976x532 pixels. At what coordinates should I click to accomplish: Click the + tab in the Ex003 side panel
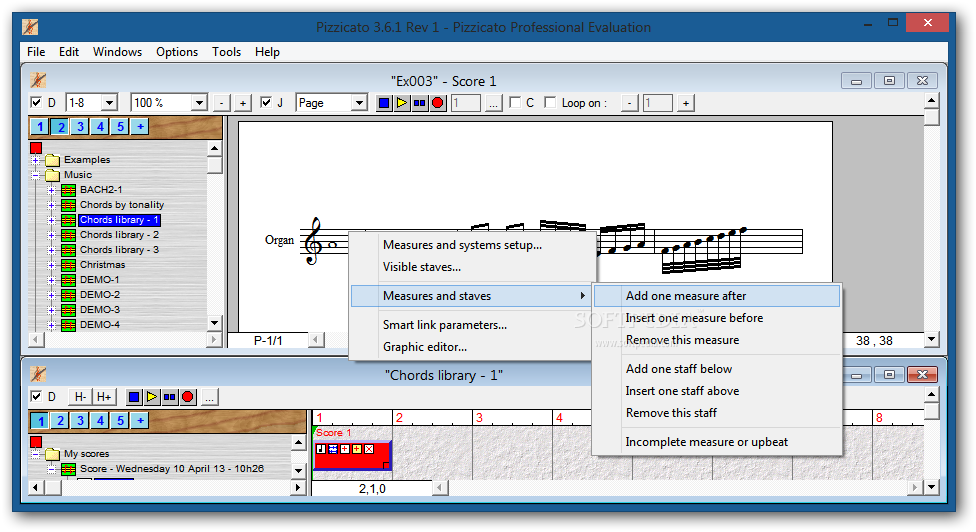tap(140, 127)
